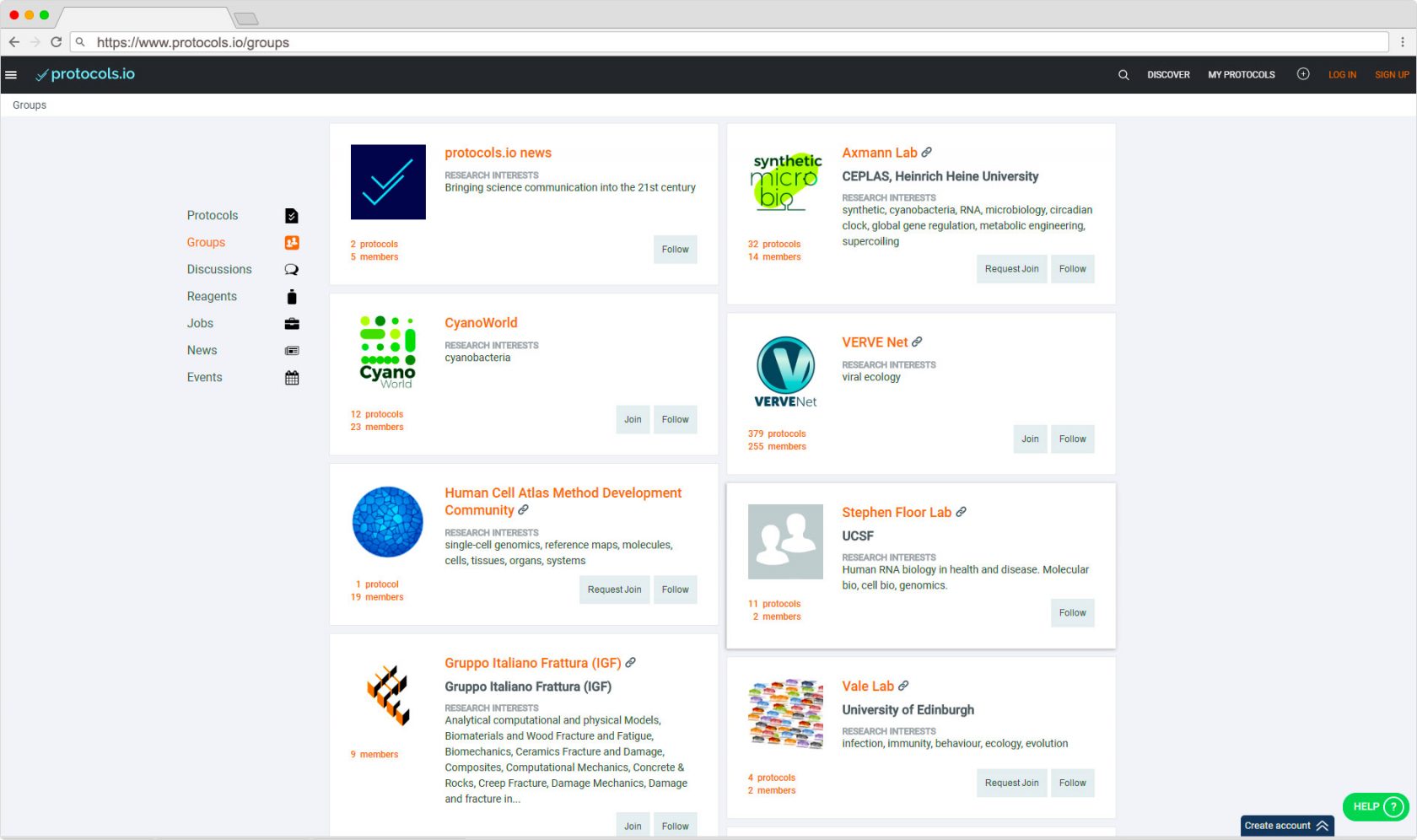The height and width of the screenshot is (840, 1417).
Task: Click the CyanoWorld group avatar
Action: (387, 352)
